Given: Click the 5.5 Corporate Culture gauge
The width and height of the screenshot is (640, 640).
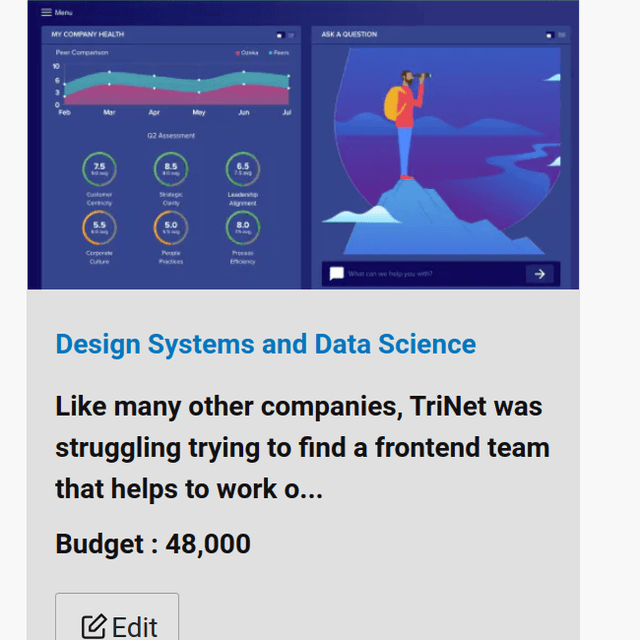Looking at the screenshot, I should click(x=99, y=227).
